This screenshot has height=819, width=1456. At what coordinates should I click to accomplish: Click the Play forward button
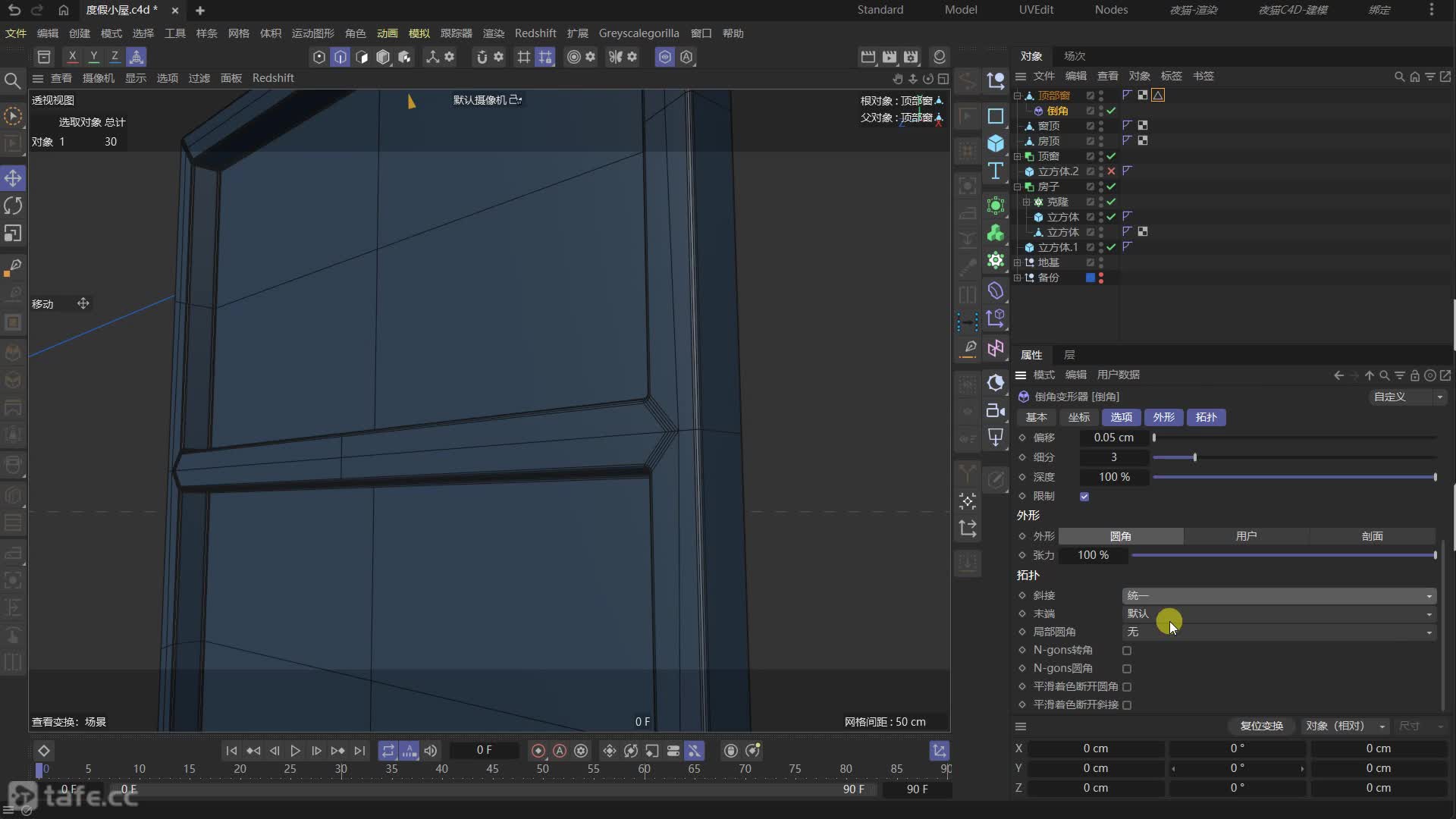click(x=295, y=751)
